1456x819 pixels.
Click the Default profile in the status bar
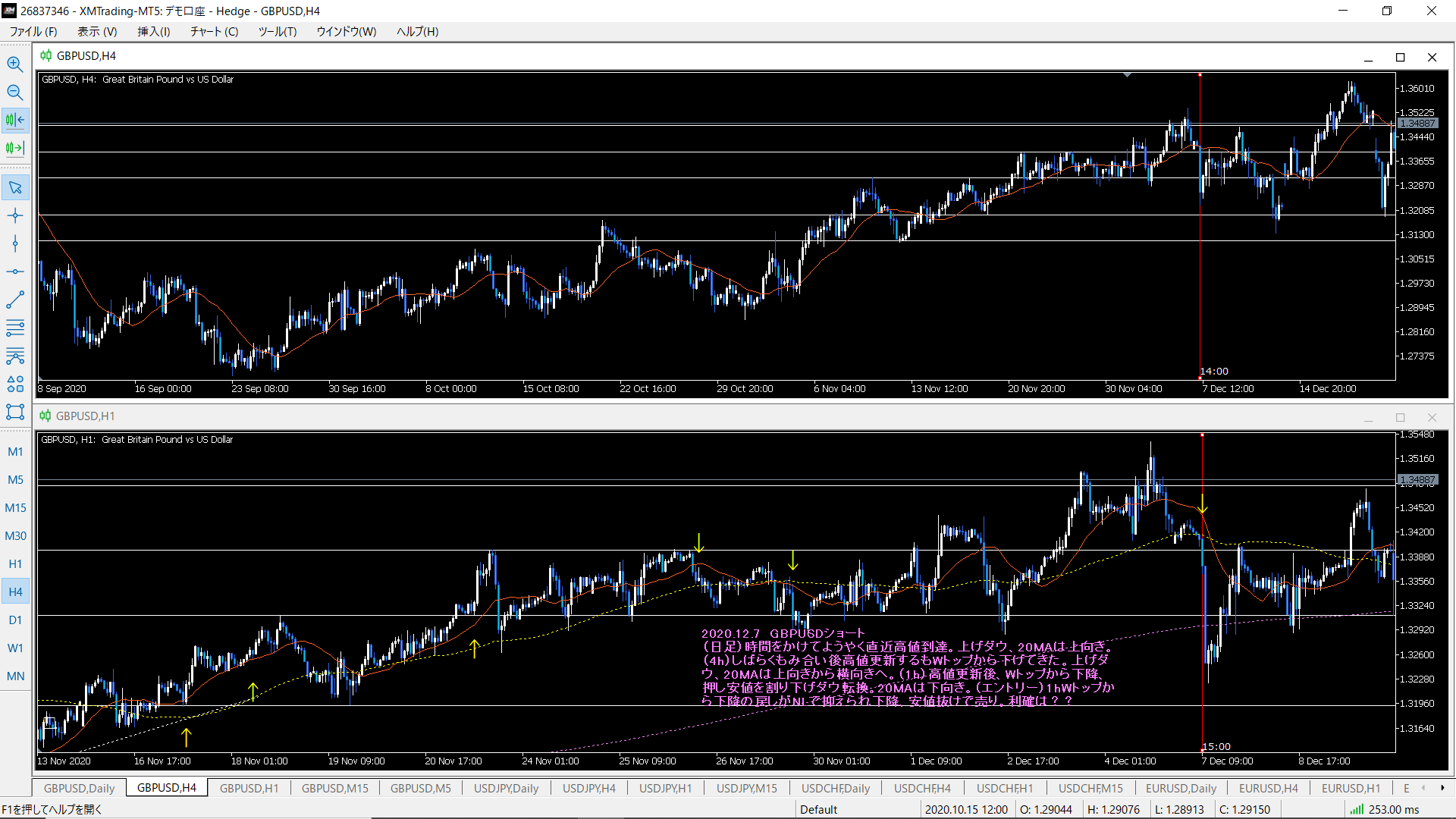click(819, 809)
